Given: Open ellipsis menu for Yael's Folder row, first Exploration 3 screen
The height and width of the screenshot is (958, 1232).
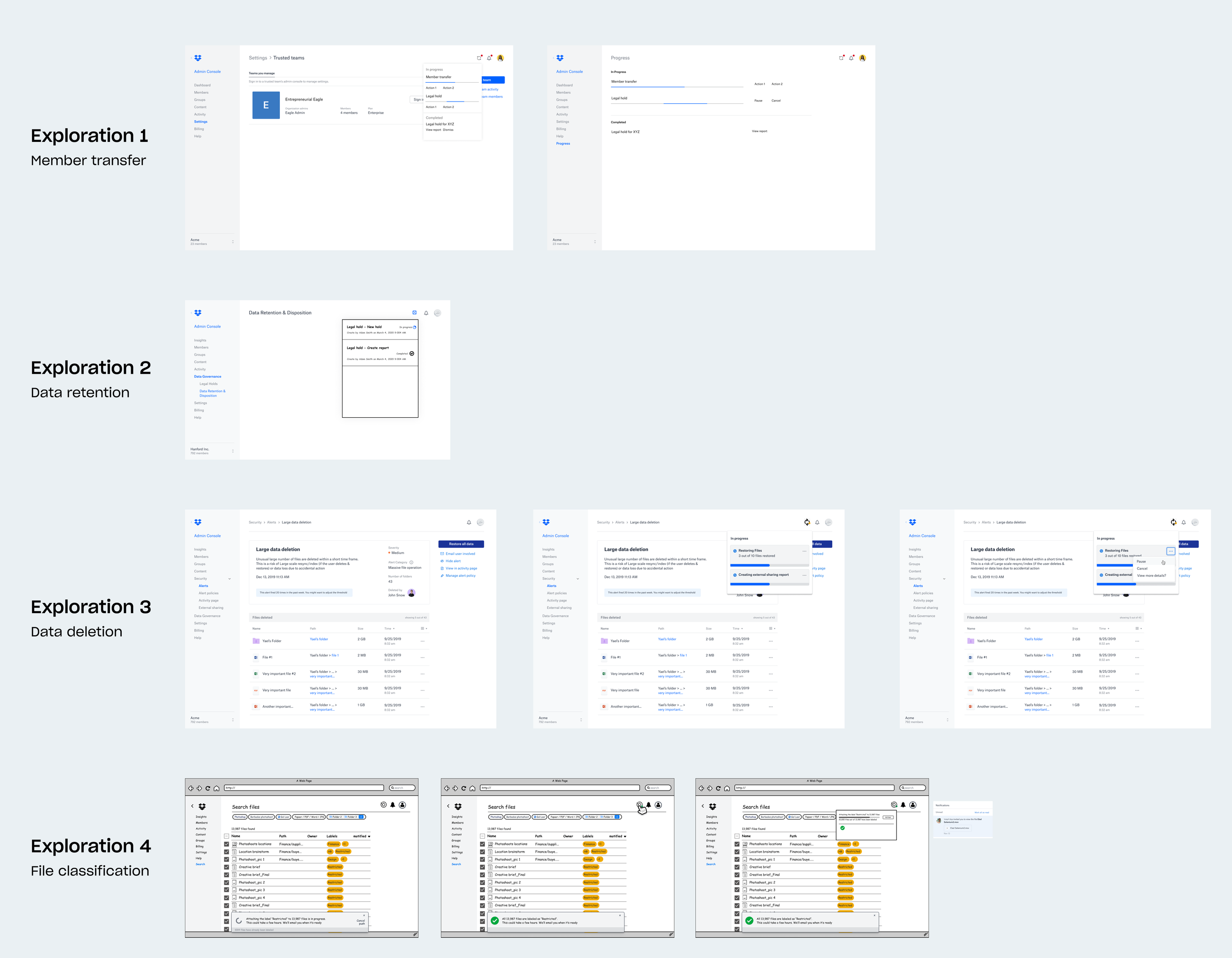Looking at the screenshot, I should [x=422, y=641].
